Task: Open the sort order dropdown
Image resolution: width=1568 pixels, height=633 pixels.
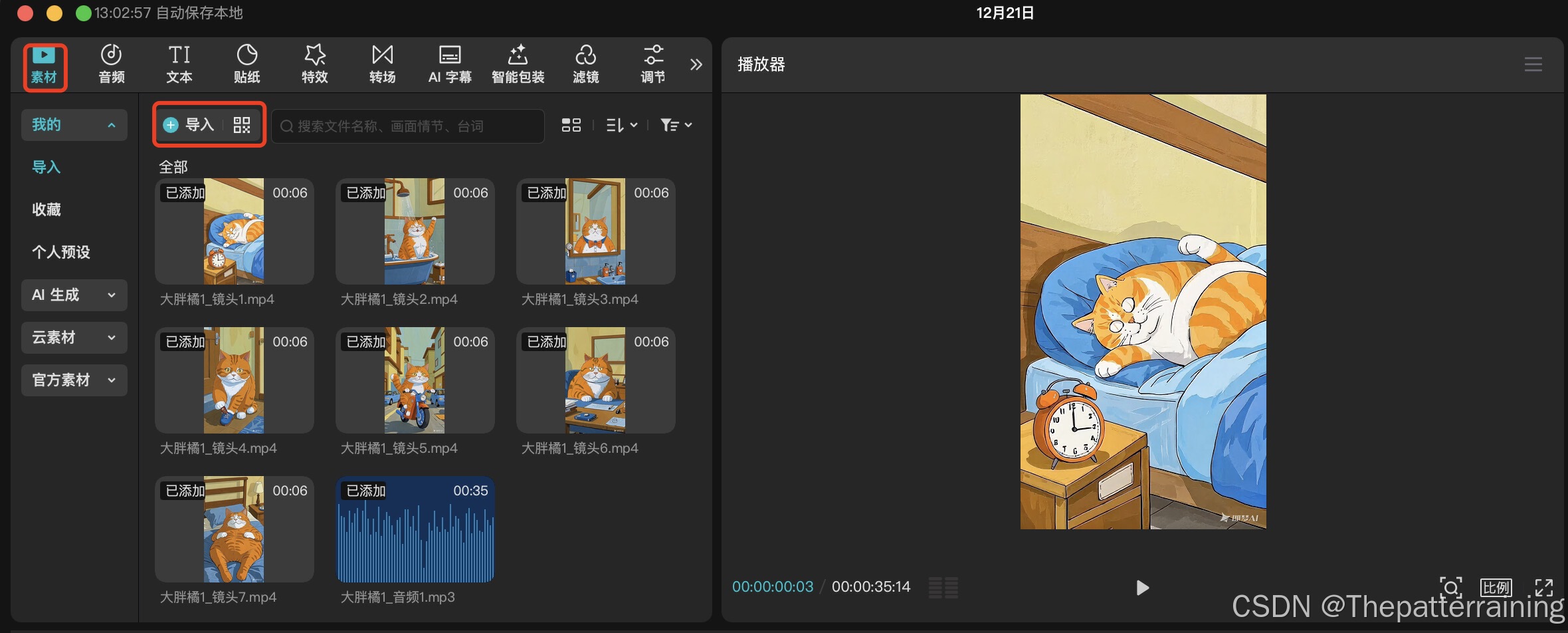Action: (x=621, y=125)
